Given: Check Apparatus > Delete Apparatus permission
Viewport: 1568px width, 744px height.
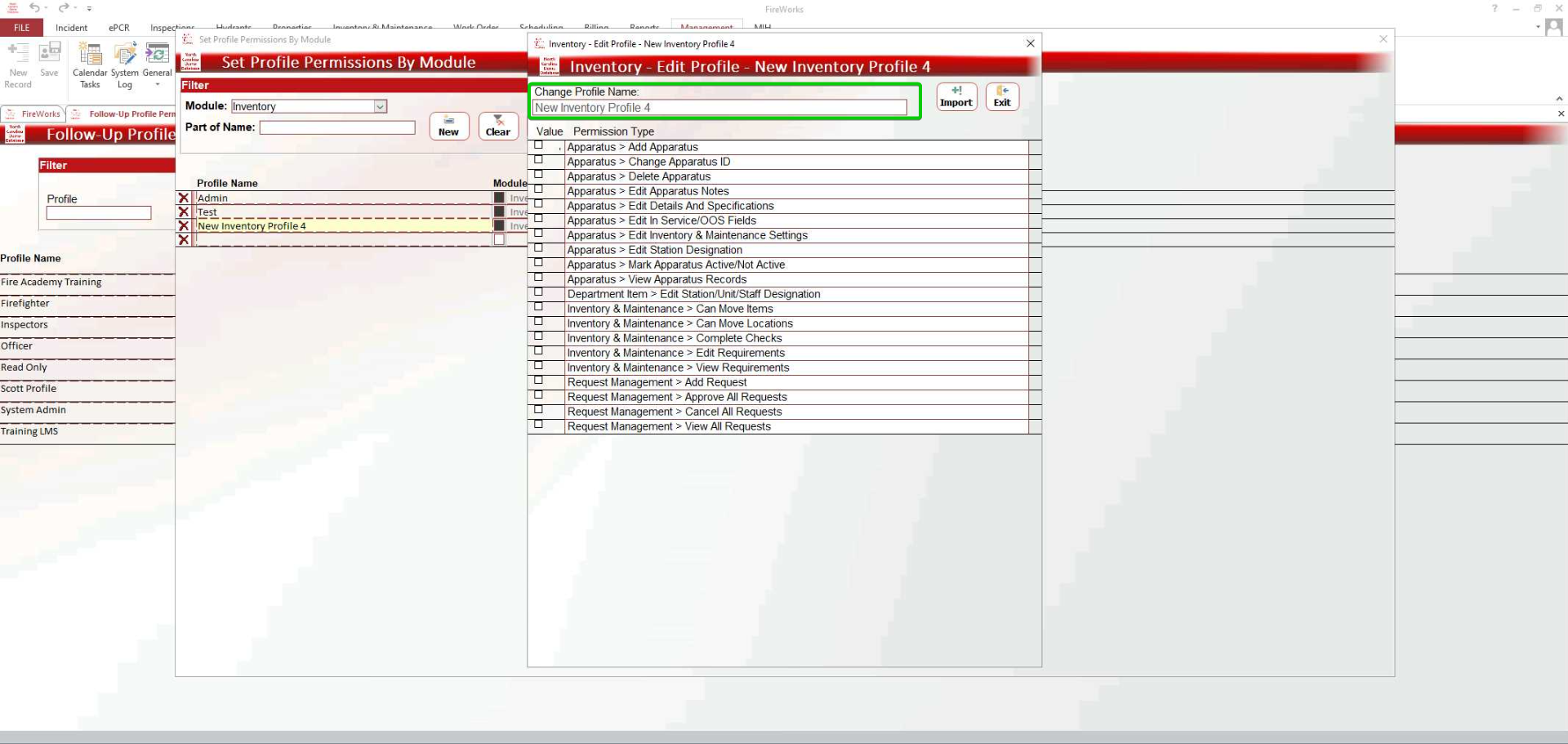Looking at the screenshot, I should (538, 175).
